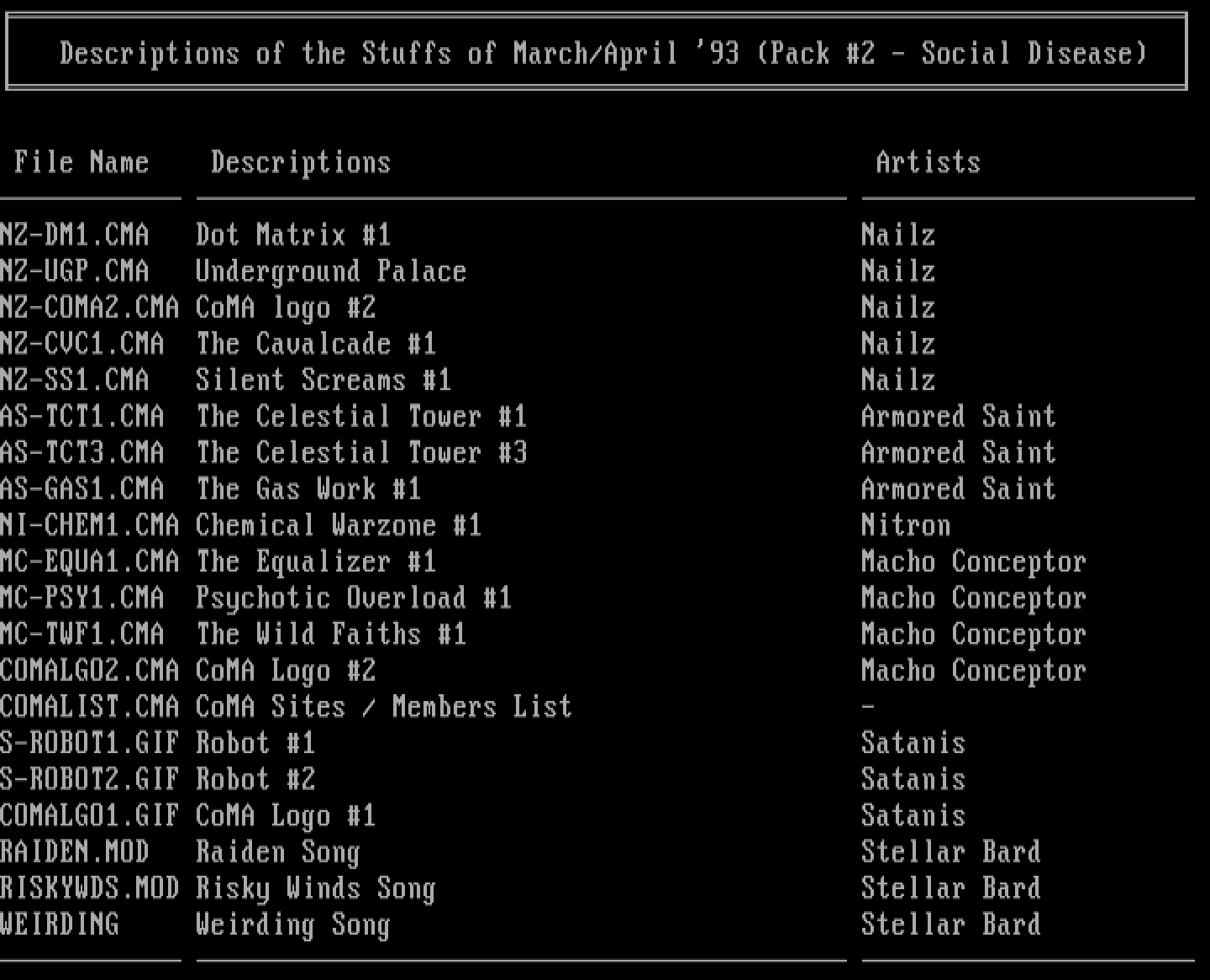The width and height of the screenshot is (1210, 980).
Task: Click the "File Name" column header
Action: click(82, 161)
